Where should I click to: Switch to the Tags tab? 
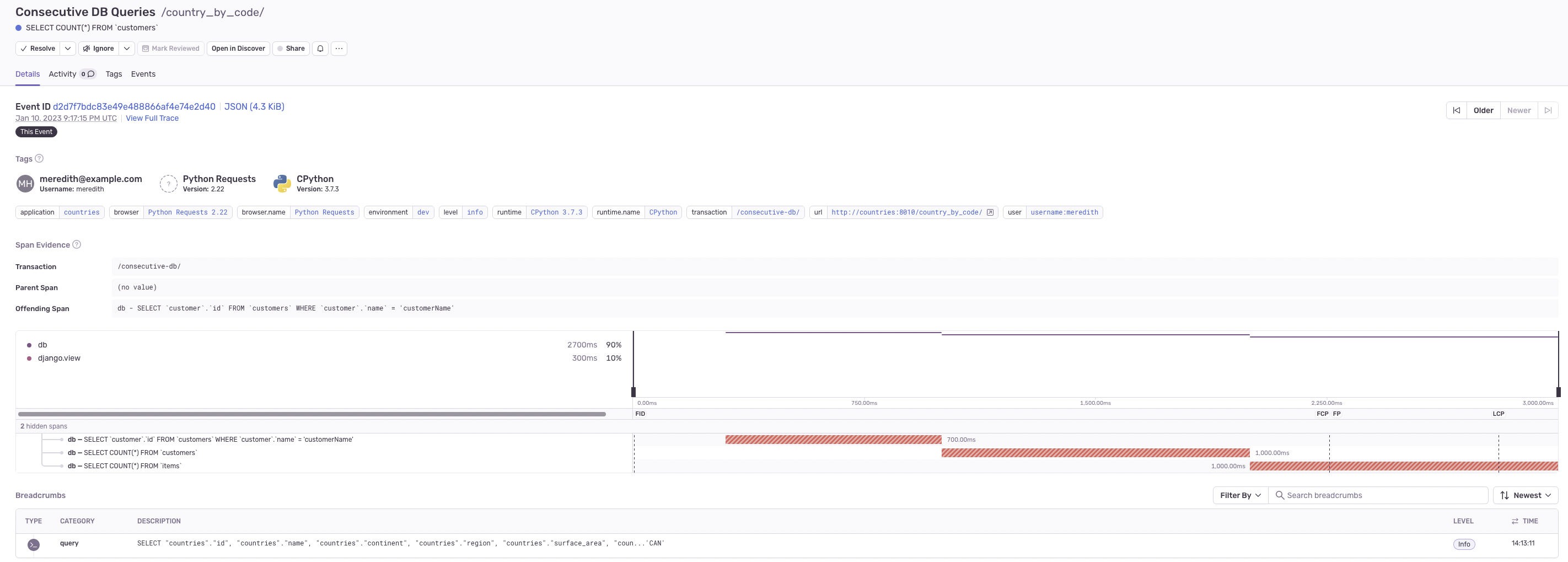click(x=114, y=74)
